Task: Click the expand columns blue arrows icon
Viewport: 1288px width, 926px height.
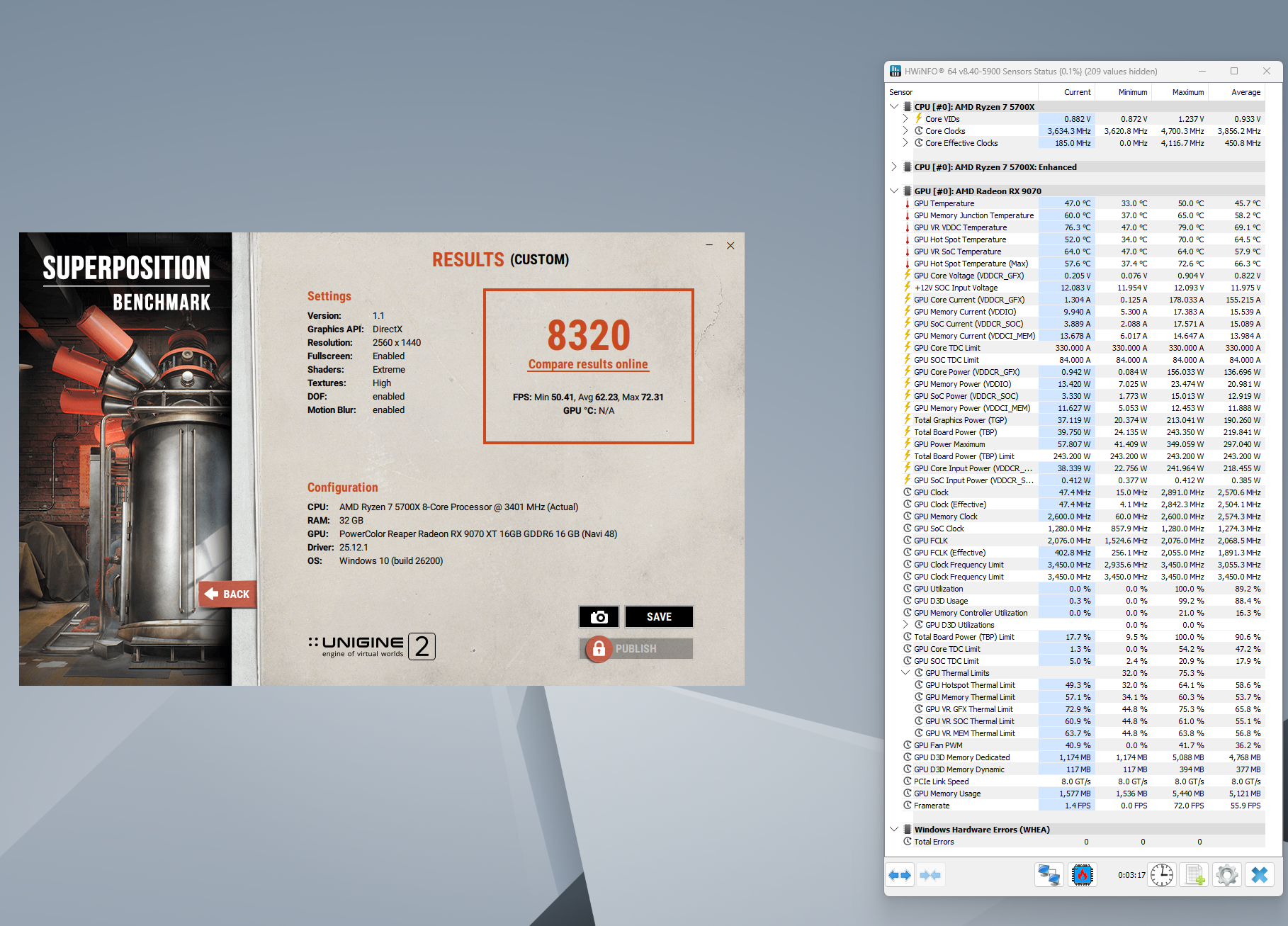Action: [900, 875]
